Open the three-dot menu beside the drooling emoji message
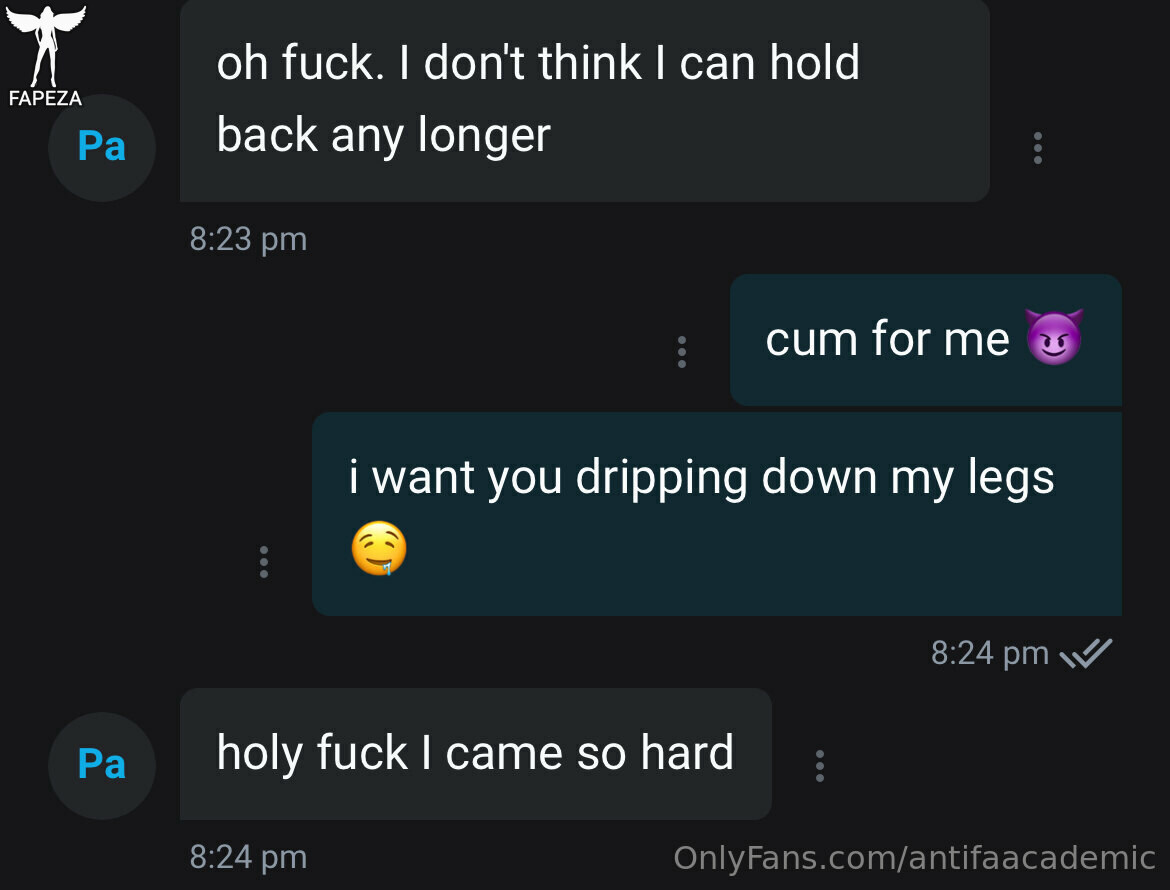 click(263, 562)
